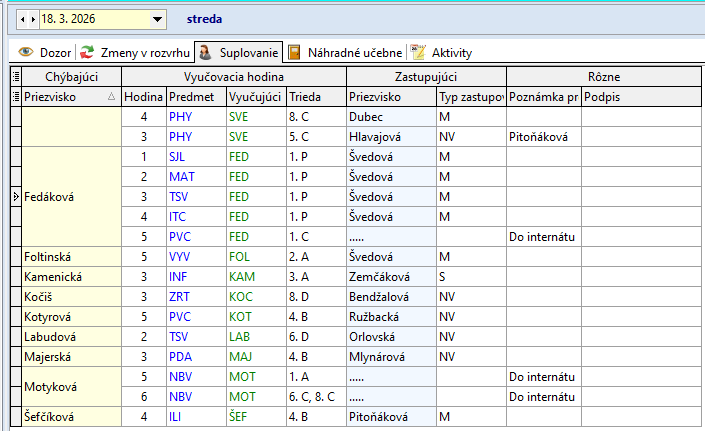
Task: Click the Zmeny v rozvrhu arrows icon
Action: (x=88, y=52)
